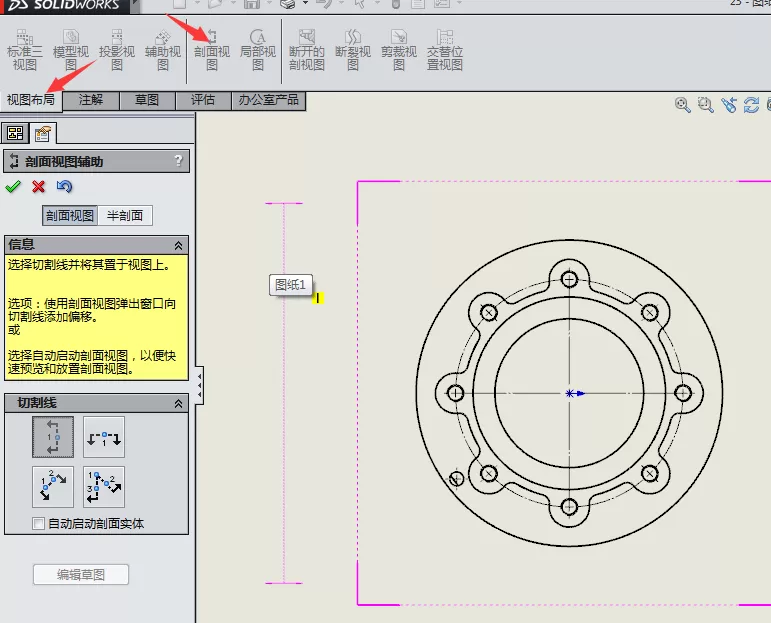The width and height of the screenshot is (771, 623).
Task: Select the Detail View (局部视图) tool
Action: [x=258, y=50]
